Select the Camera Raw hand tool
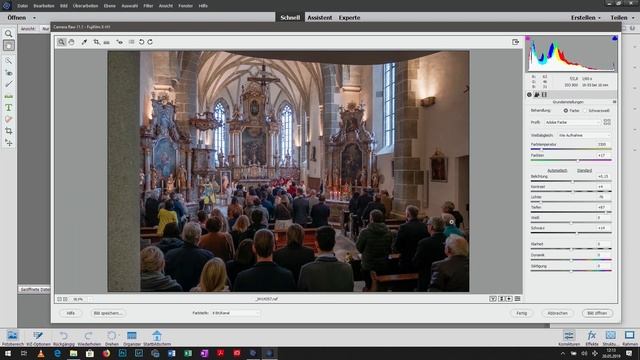 coord(71,42)
